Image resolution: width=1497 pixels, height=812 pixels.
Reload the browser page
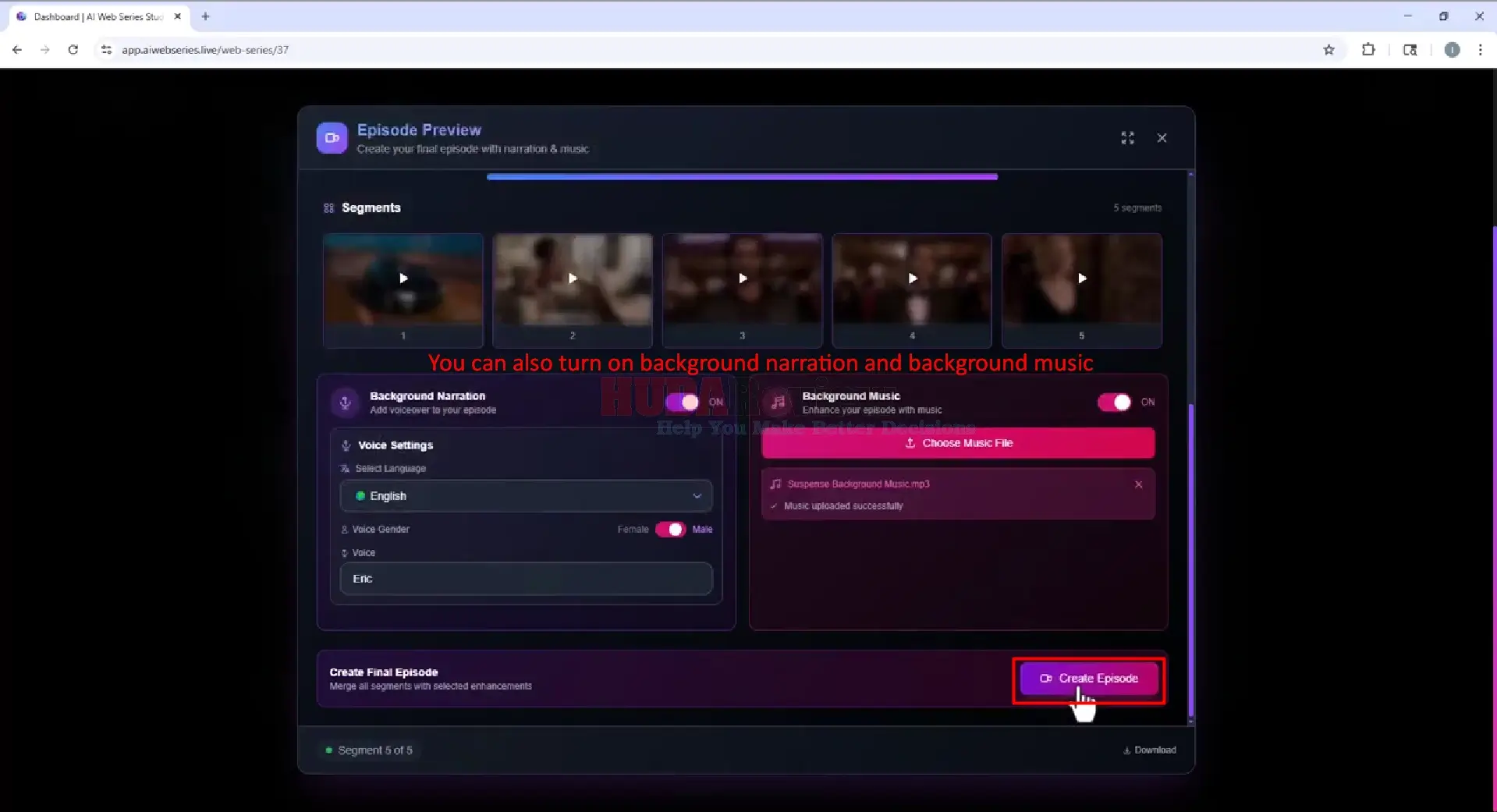coord(73,50)
